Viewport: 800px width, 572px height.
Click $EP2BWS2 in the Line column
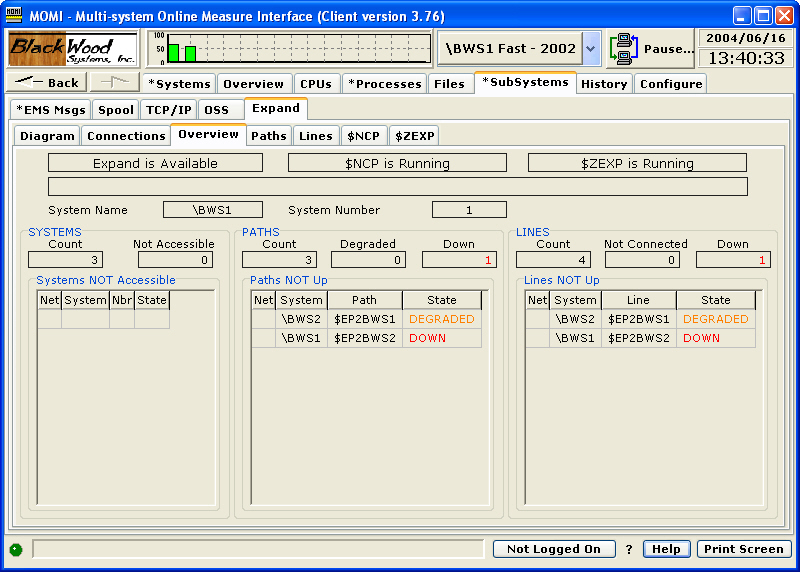[x=638, y=338]
